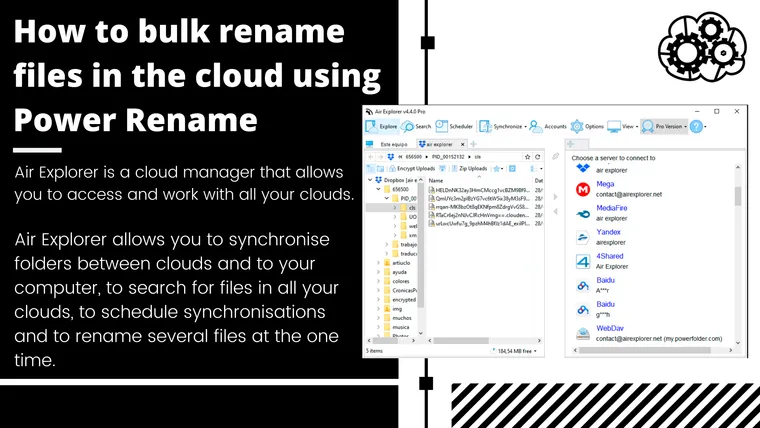Add a new tab in the left pane
Viewport: 760px width, 428px height.
click(474, 144)
